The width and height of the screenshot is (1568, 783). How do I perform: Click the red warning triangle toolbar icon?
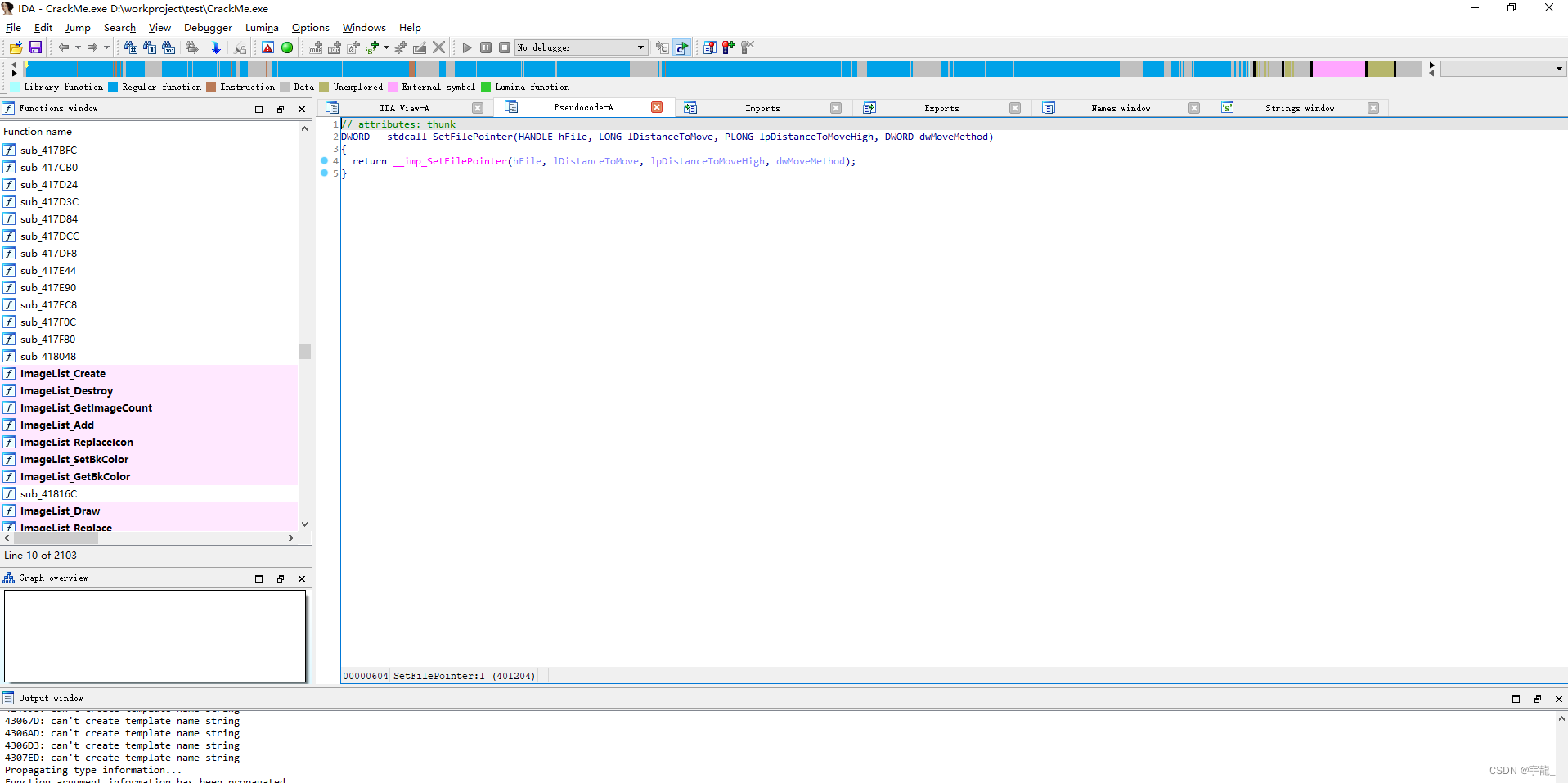tap(267, 47)
